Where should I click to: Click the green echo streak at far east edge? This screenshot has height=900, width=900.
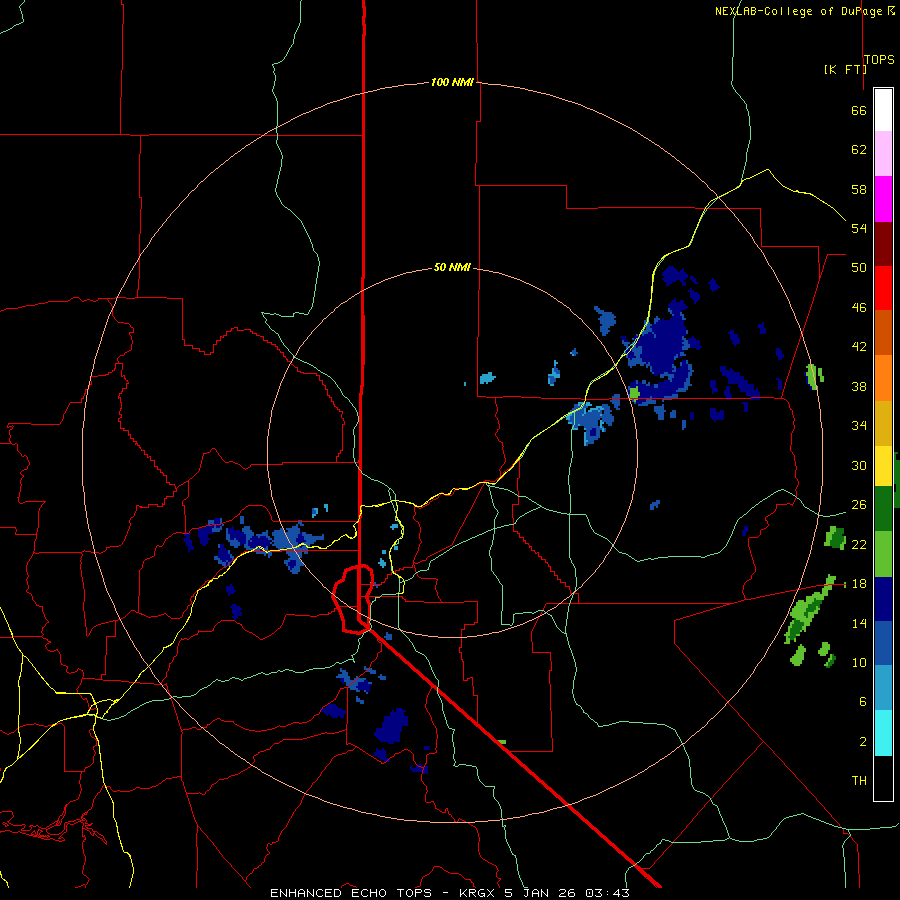click(x=809, y=610)
